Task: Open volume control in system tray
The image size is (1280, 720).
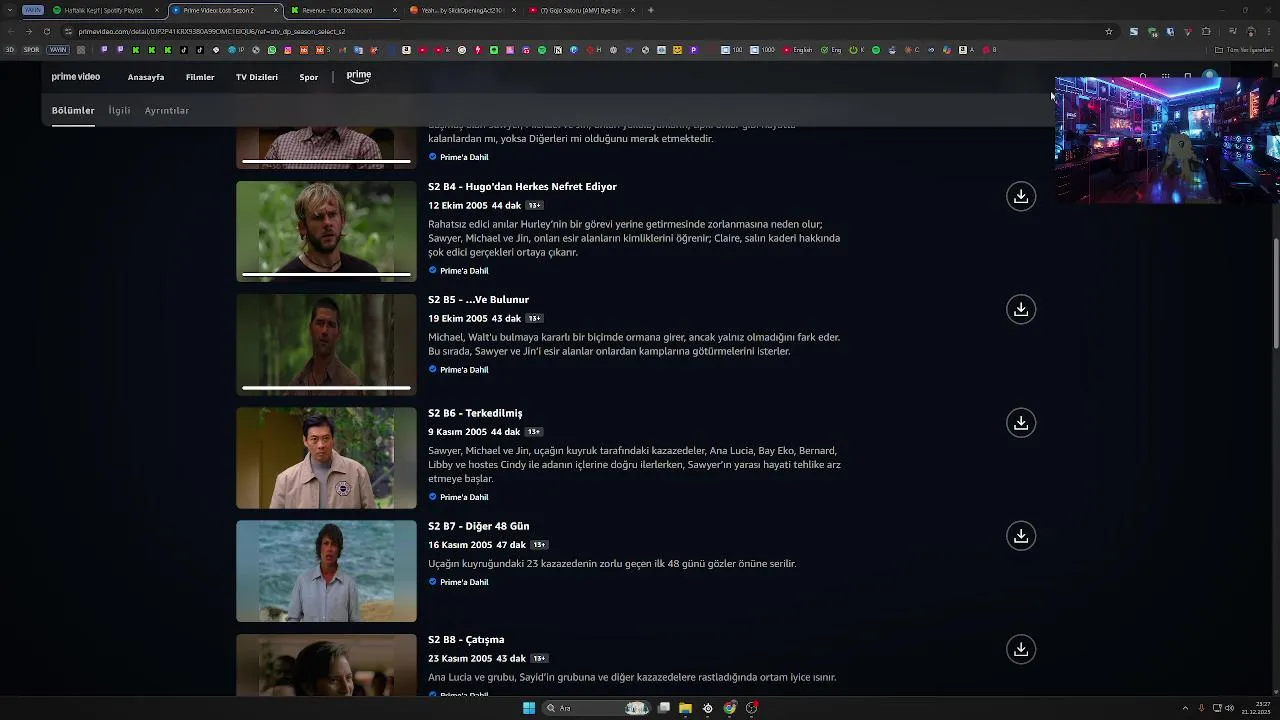Action: [1229, 708]
